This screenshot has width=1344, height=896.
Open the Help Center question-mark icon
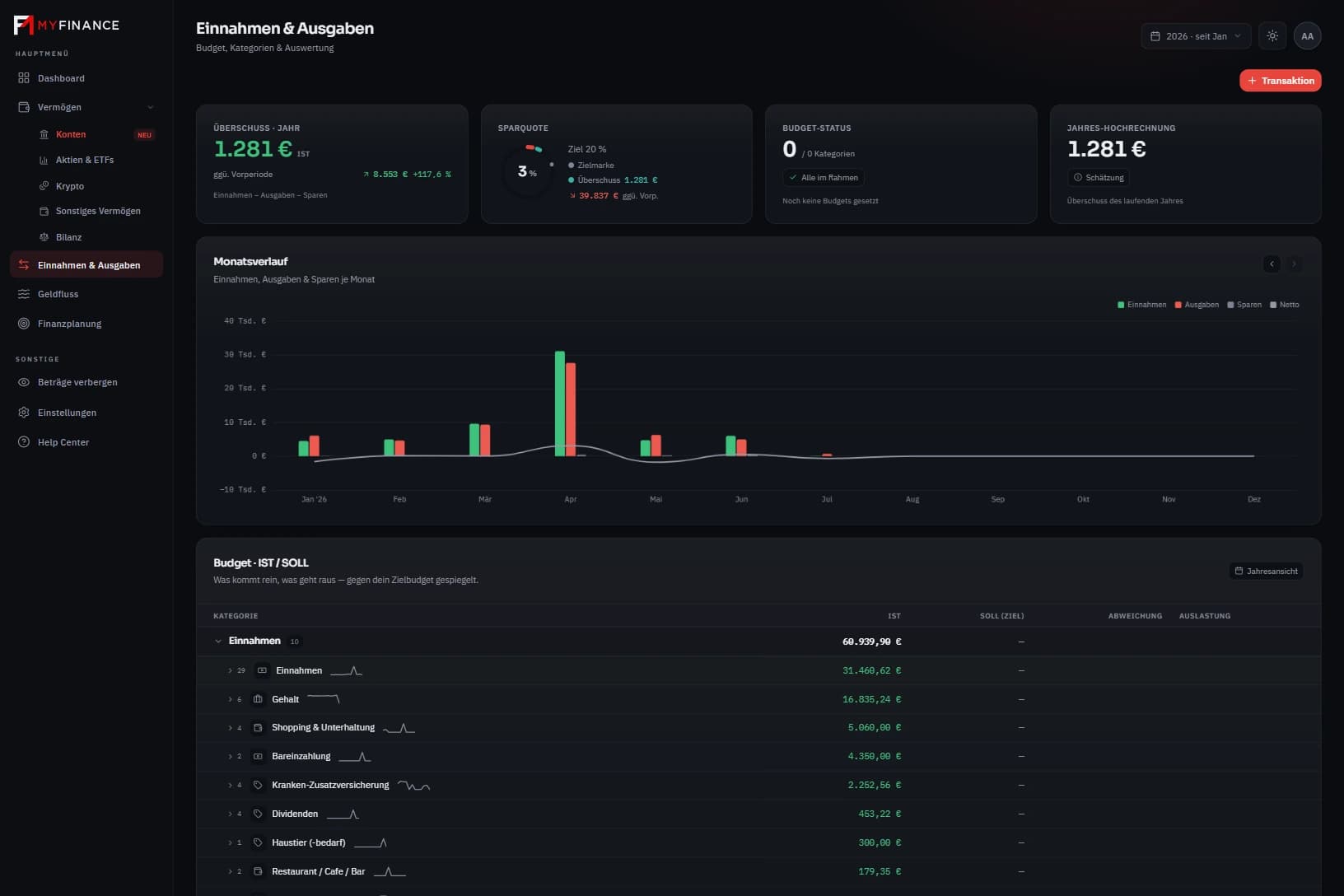[x=24, y=442]
